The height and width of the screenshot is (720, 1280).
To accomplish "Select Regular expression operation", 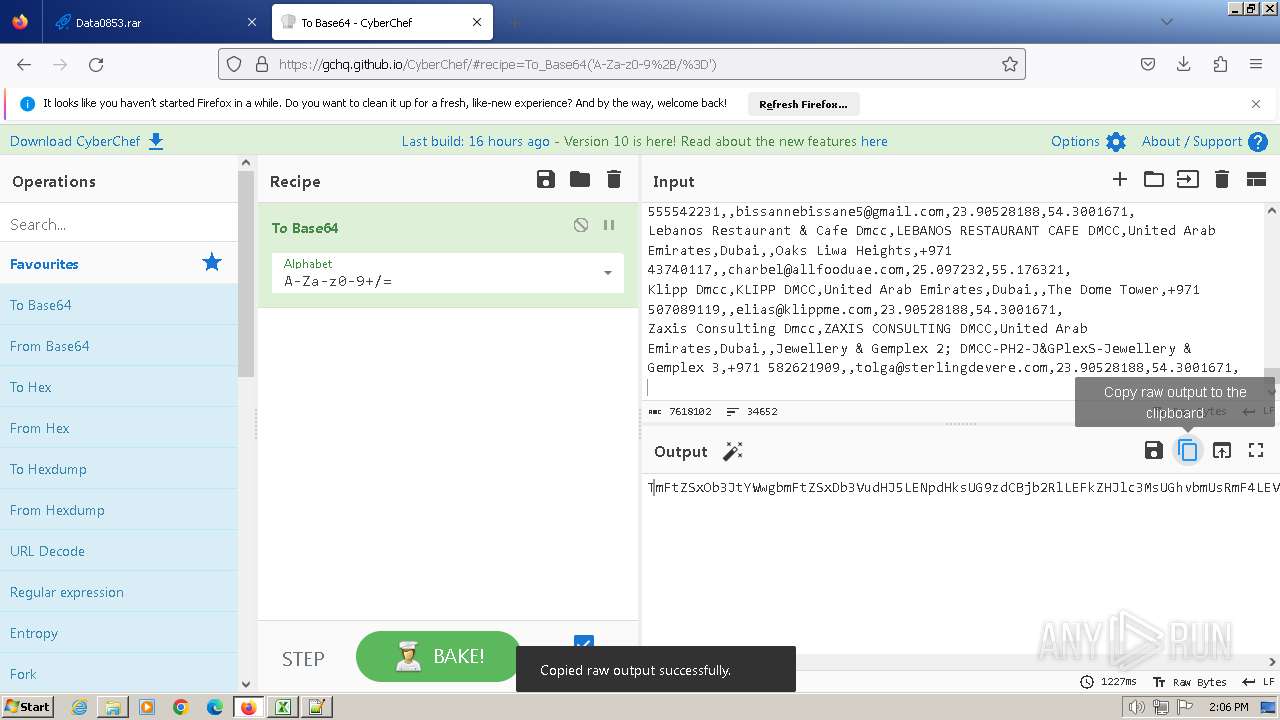I will pos(118,592).
